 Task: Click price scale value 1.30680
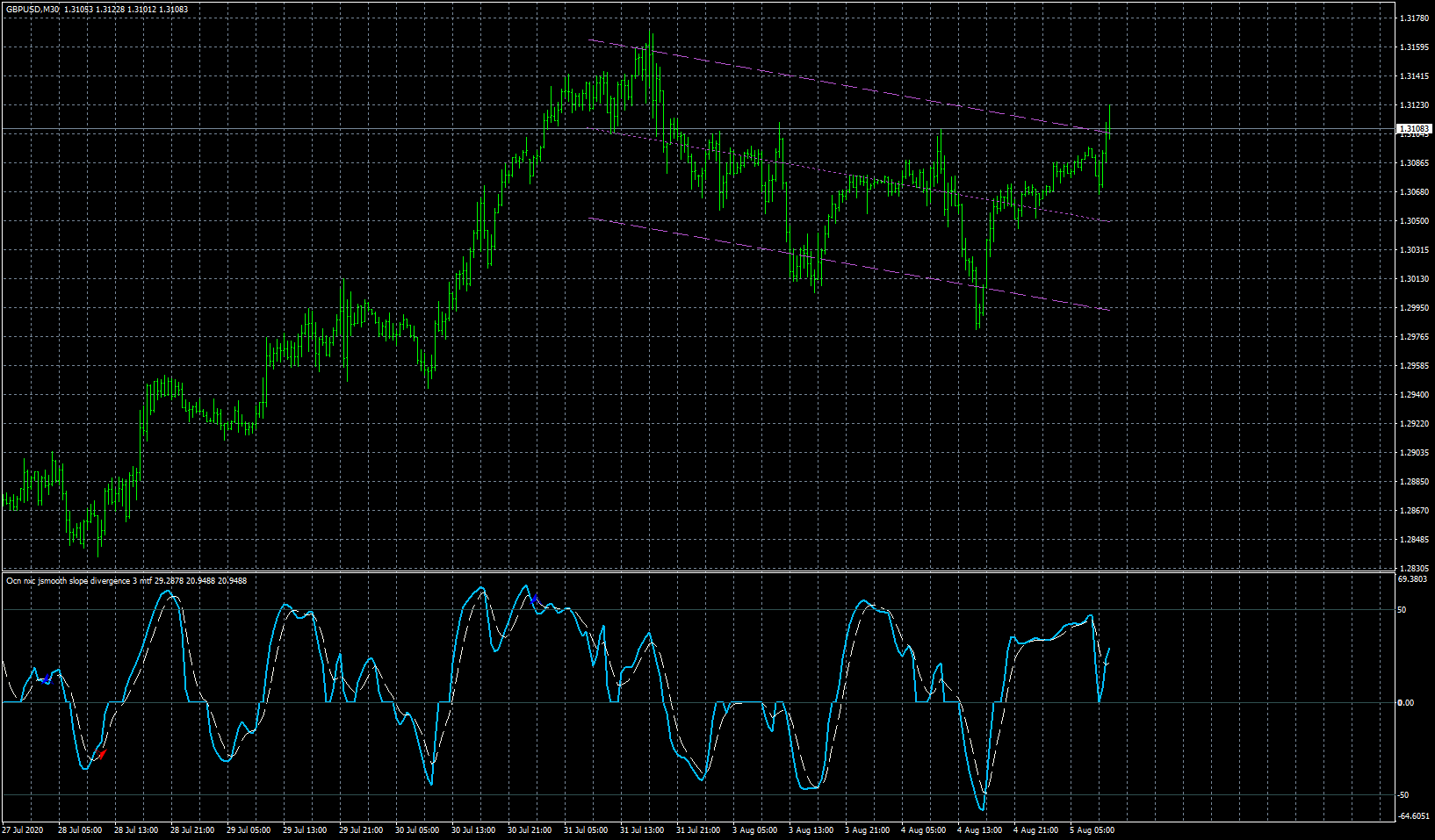[1413, 192]
